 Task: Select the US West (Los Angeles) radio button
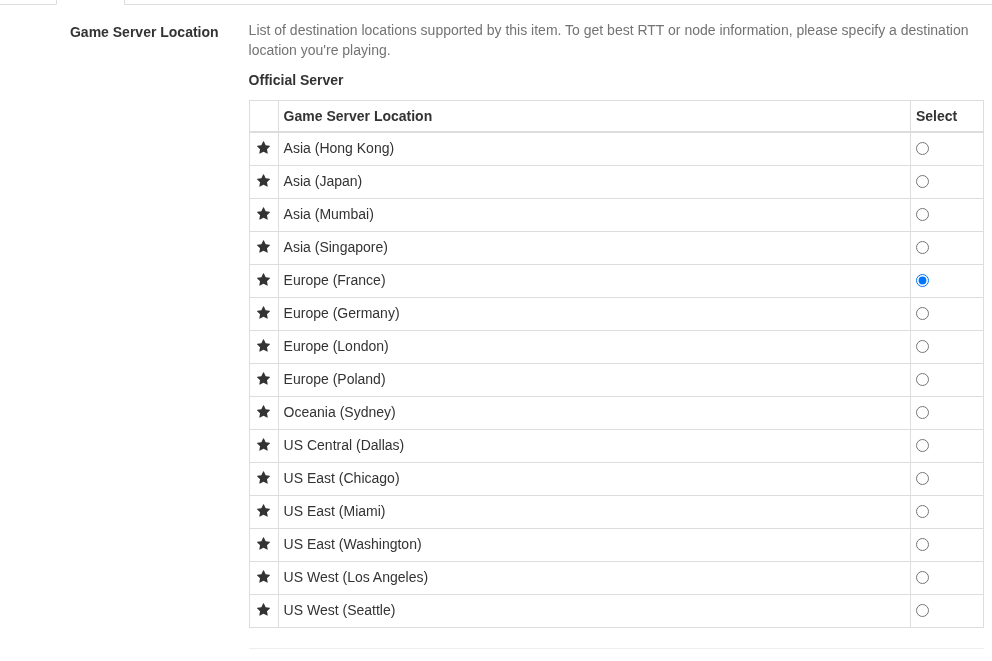[x=922, y=578]
